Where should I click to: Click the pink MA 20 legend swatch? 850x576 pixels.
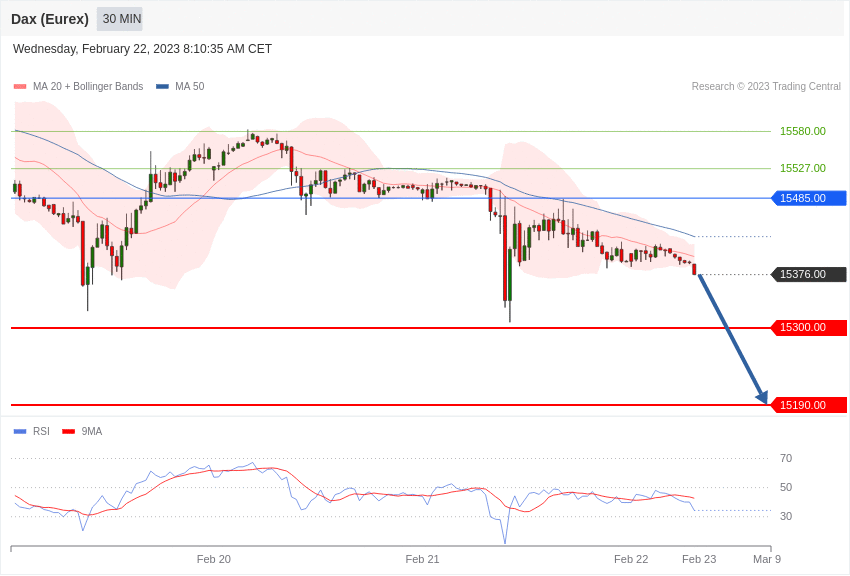point(20,87)
